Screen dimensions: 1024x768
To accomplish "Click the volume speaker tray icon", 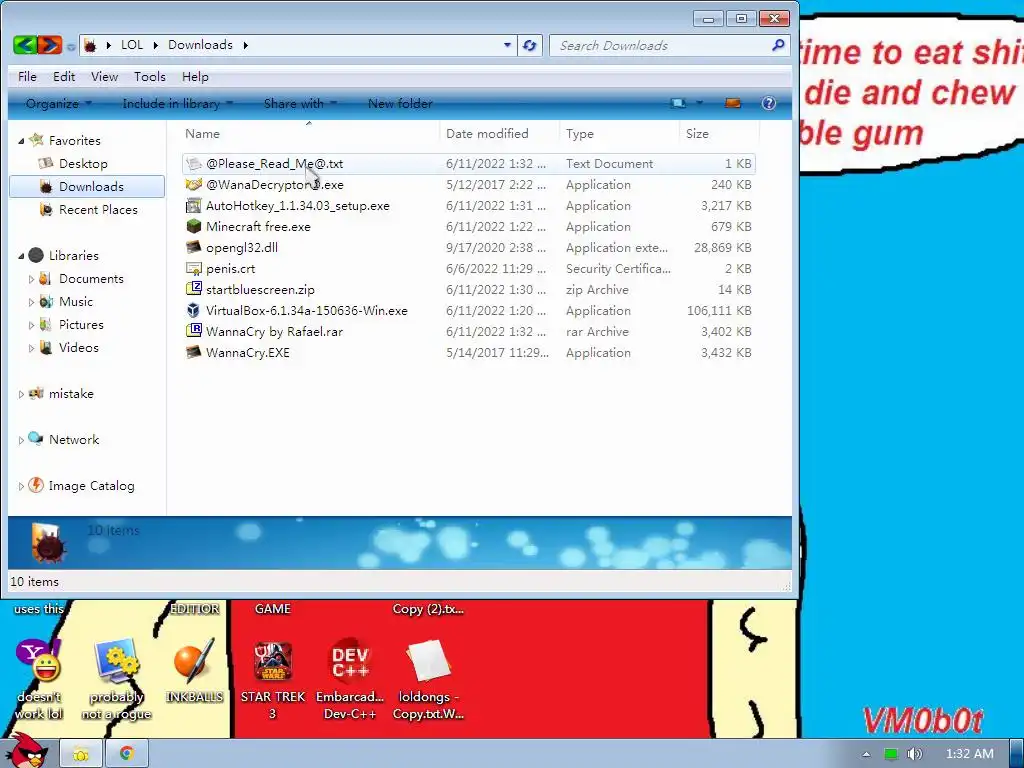I will coord(914,754).
